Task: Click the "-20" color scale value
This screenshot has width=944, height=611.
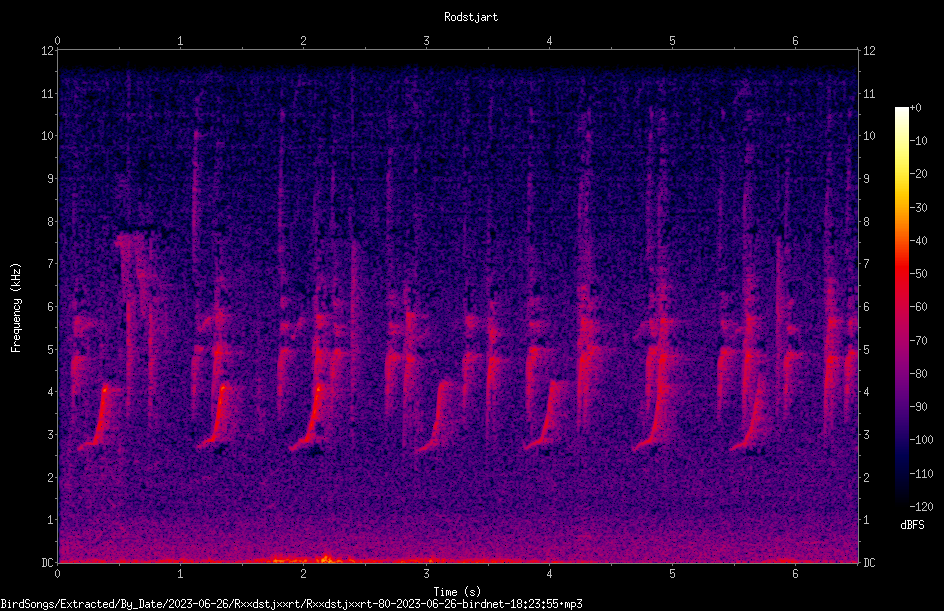Action: pos(918,174)
